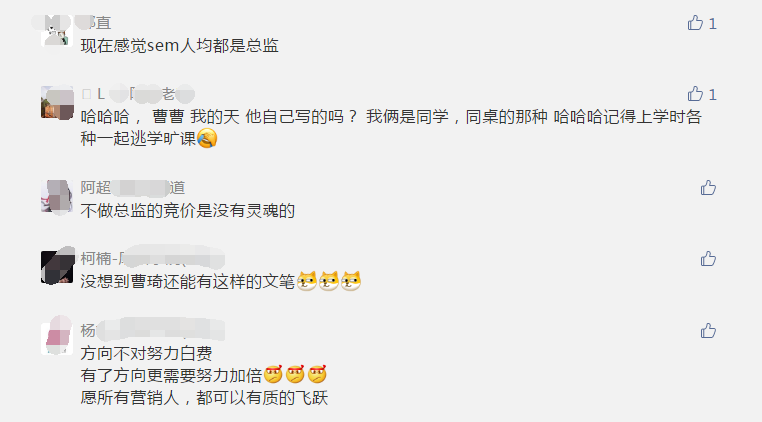This screenshot has width=762, height=422.
Task: Select the line 愿所有营销人，都可以有质的飞跃
Action: [x=204, y=398]
